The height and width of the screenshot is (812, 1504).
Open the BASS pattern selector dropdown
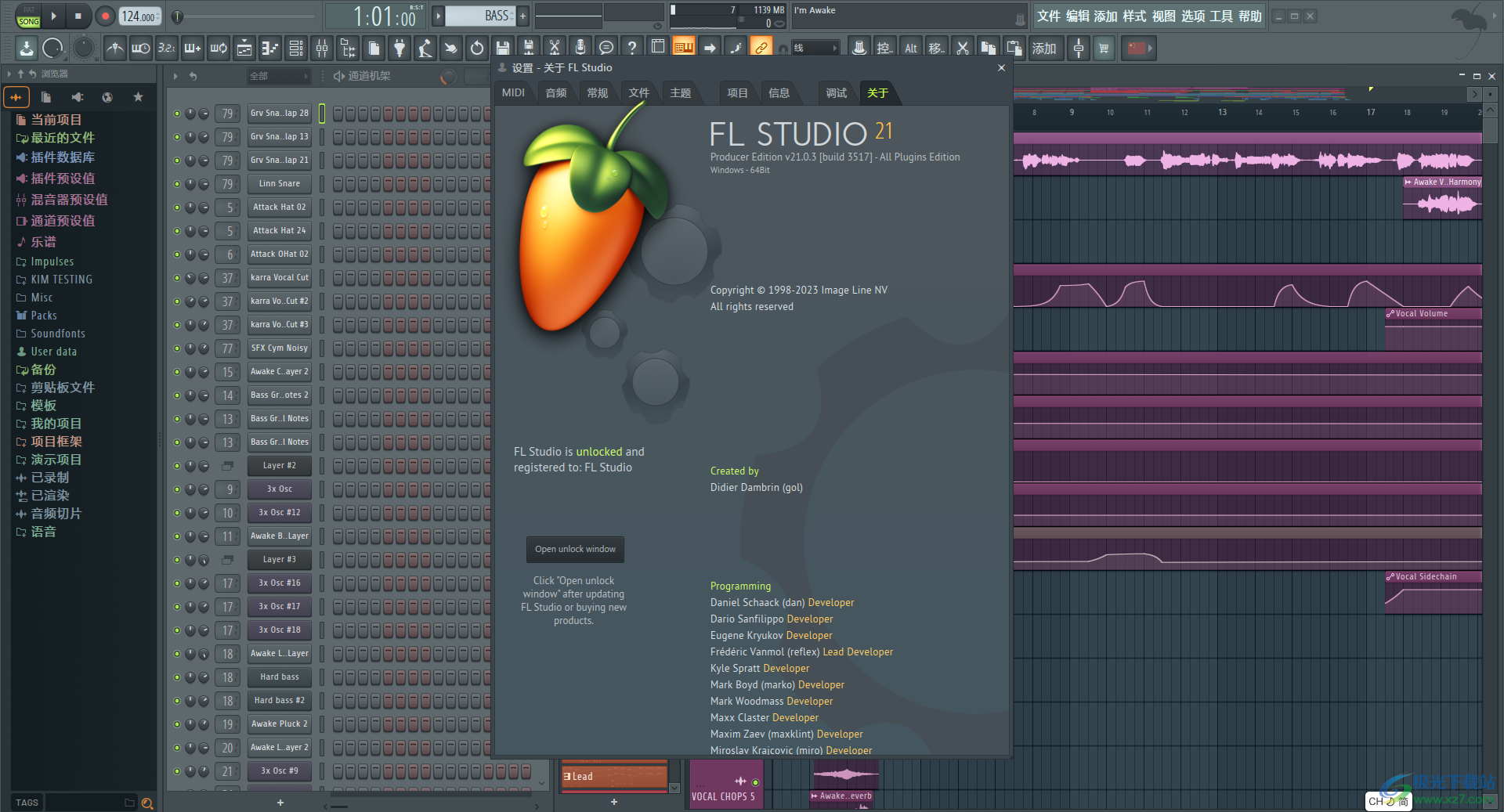click(x=481, y=16)
